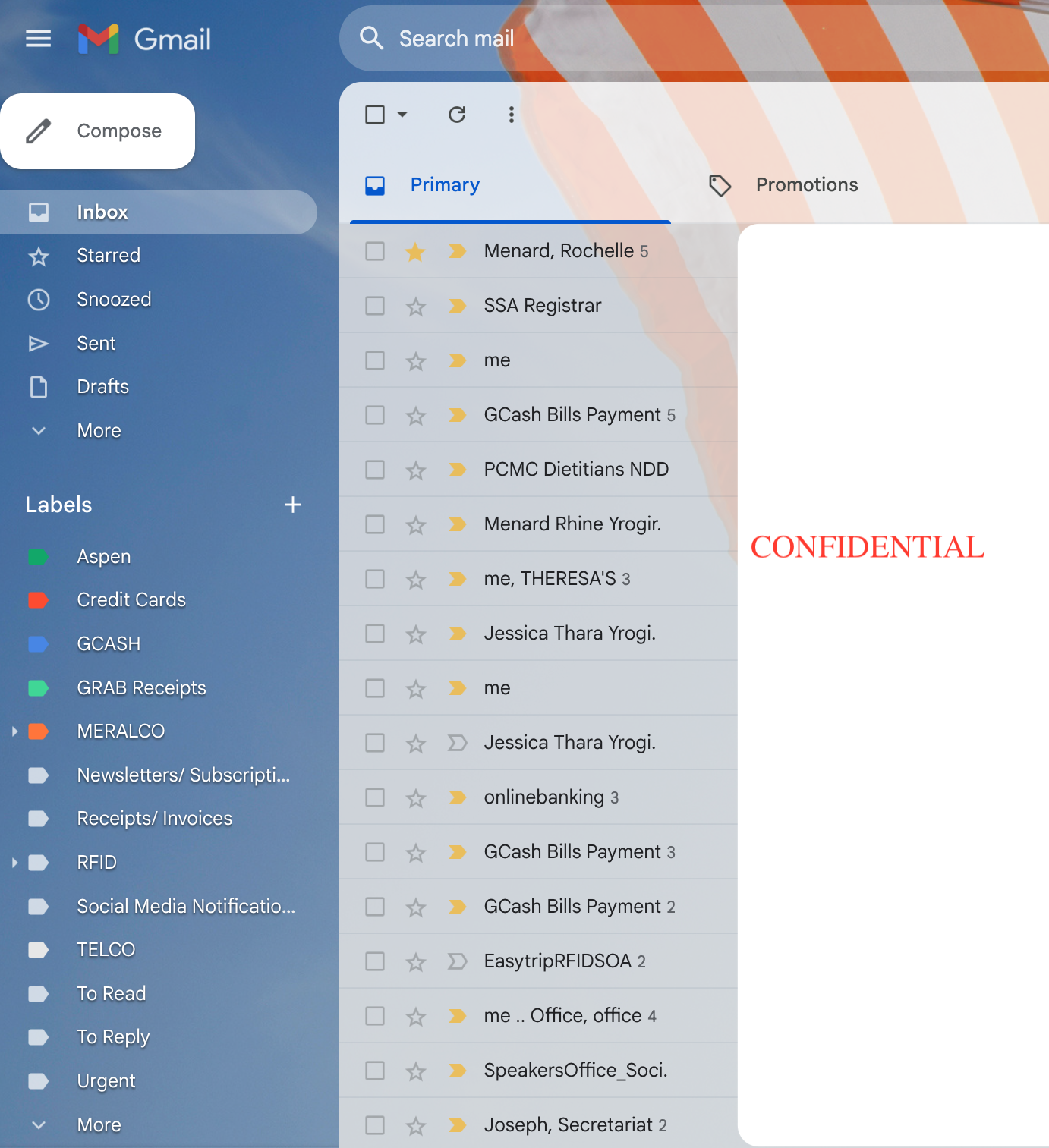Expand the RFID label tree arrow
The image size is (1049, 1148).
pos(14,863)
